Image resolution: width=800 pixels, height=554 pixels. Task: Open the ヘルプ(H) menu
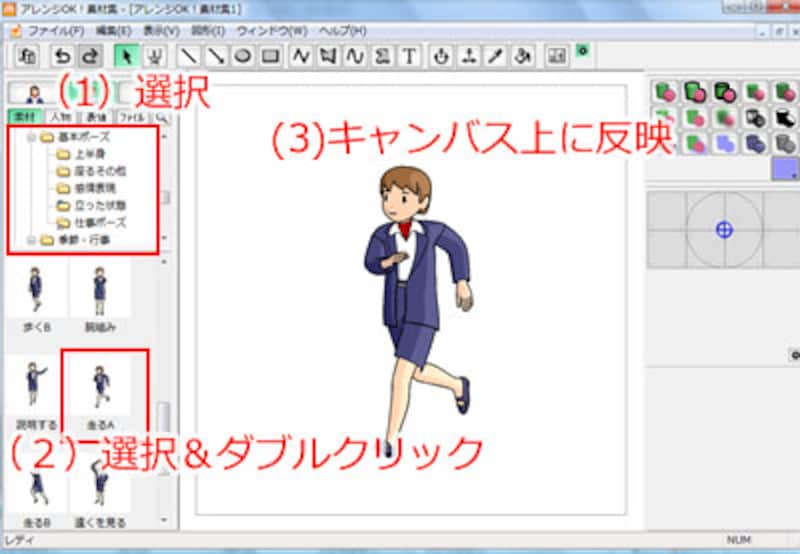(x=343, y=31)
